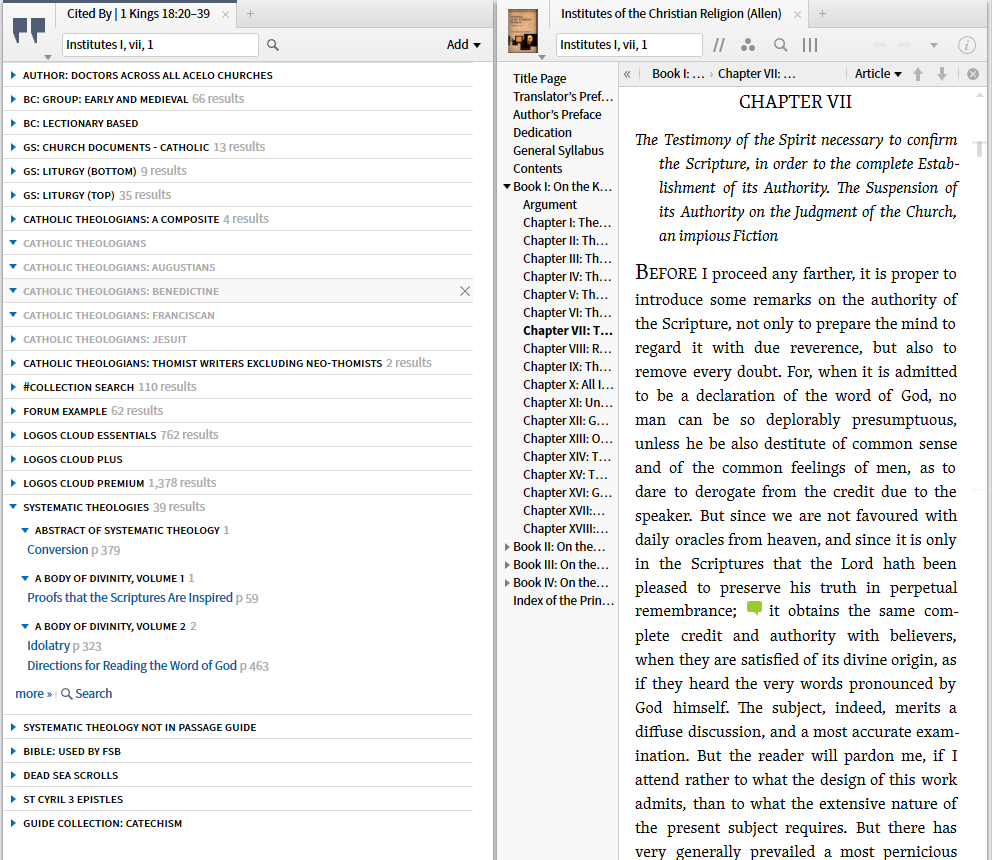Open the Article navigation dropdown
The width and height of the screenshot is (992, 860).
(x=878, y=74)
